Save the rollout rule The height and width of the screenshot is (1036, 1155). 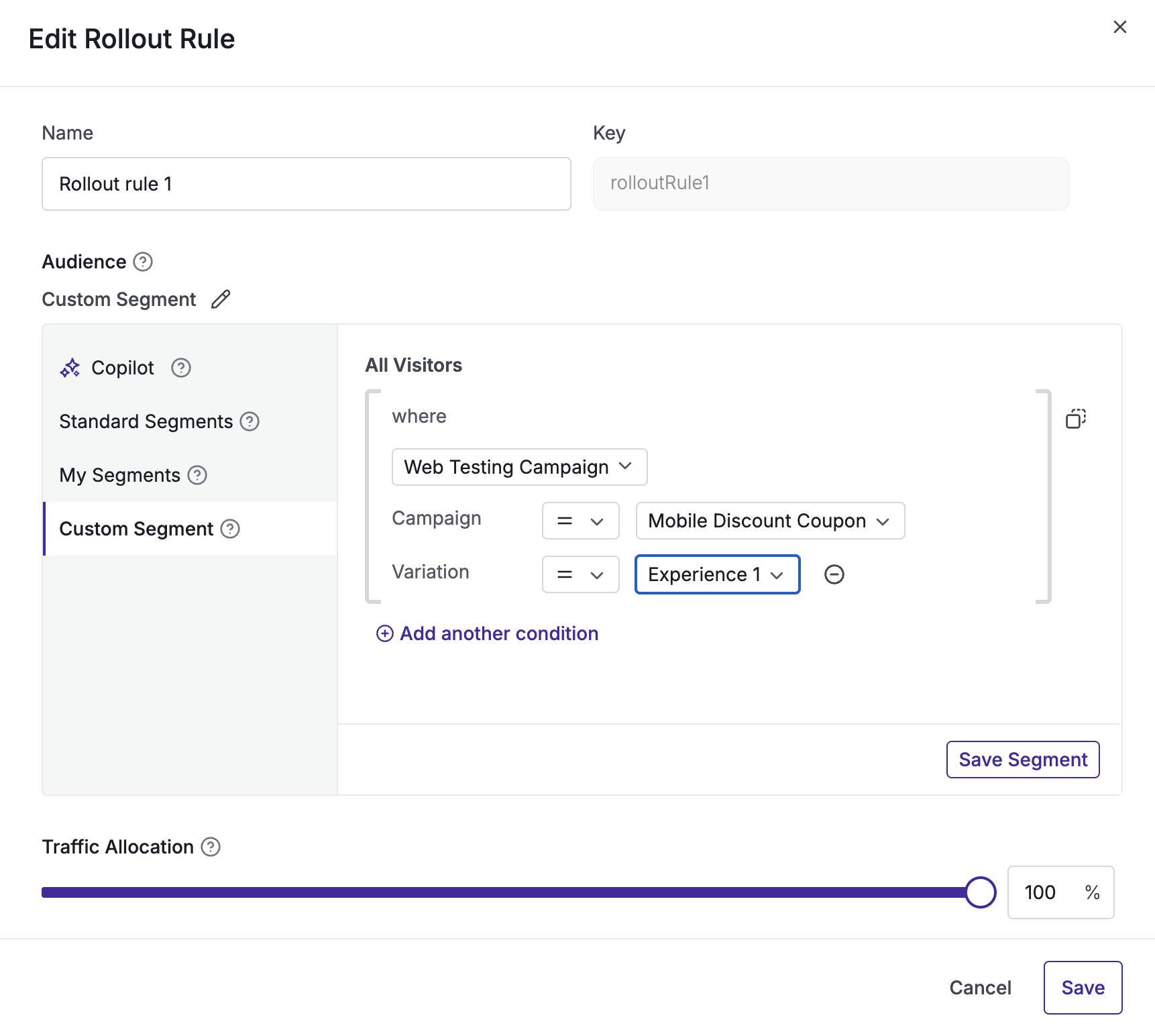coord(1083,988)
